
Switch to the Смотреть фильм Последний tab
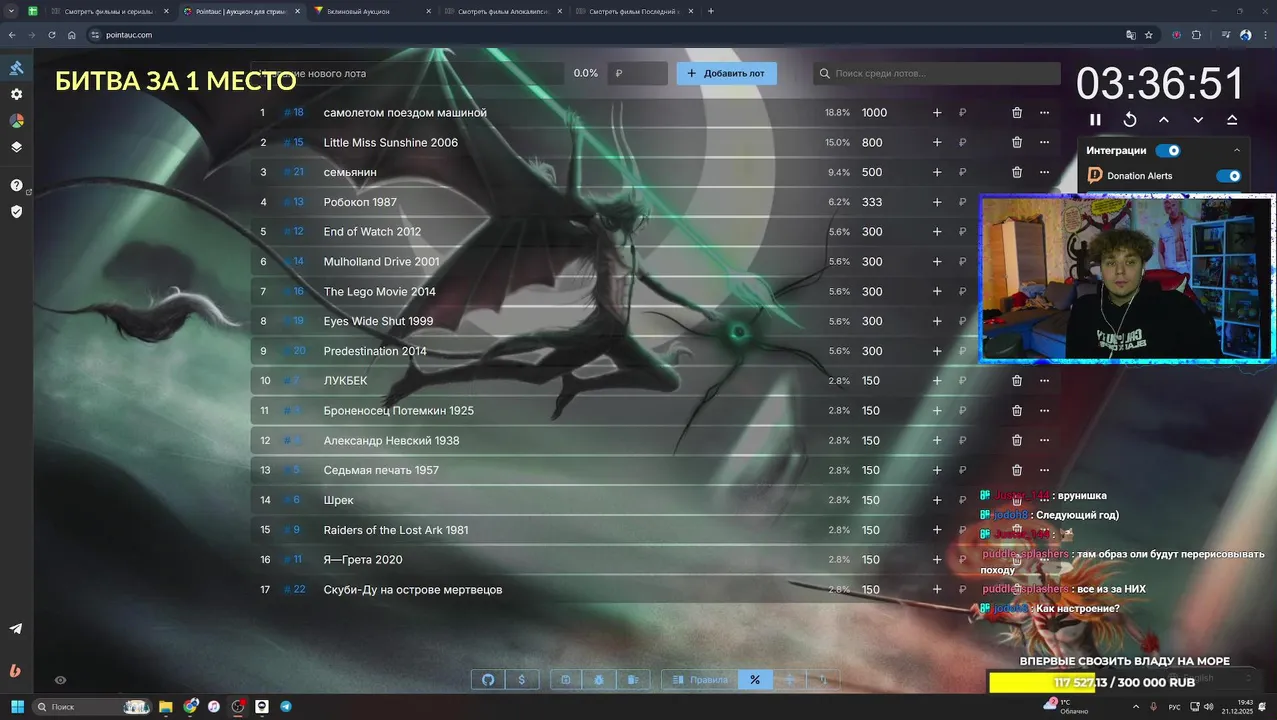tap(634, 11)
